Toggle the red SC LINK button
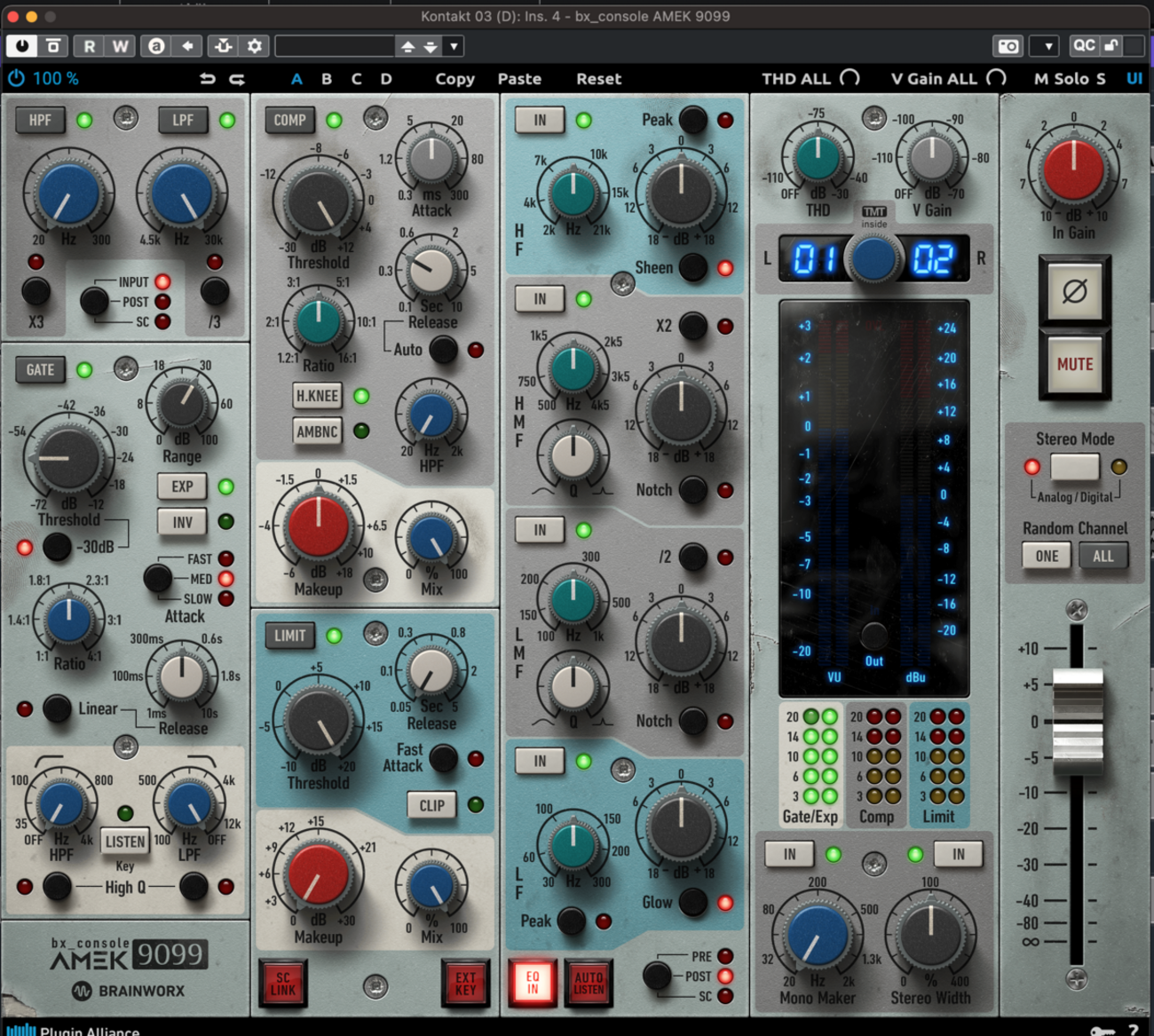This screenshot has height=1036, width=1154. pyautogui.click(x=282, y=983)
